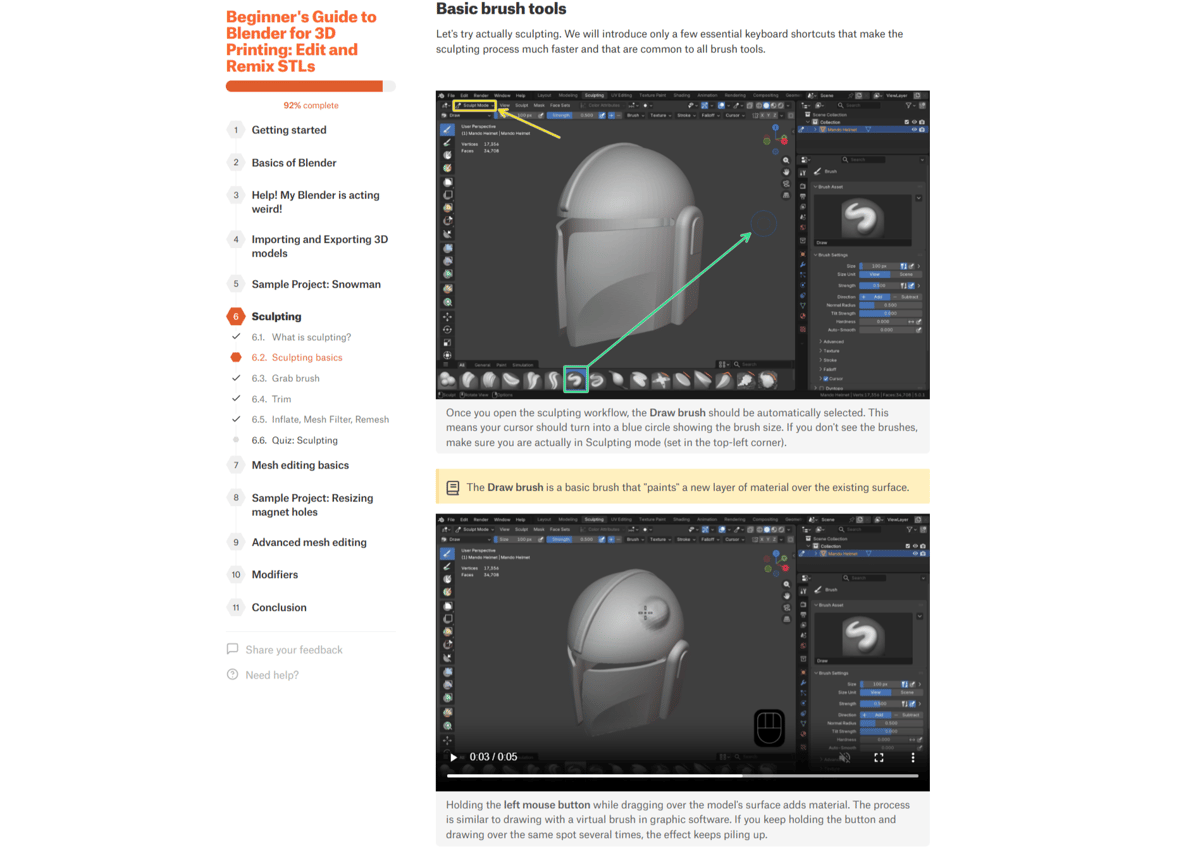Click the checkmark beside Inflate, Mesh Filter, Remesh

coord(236,419)
